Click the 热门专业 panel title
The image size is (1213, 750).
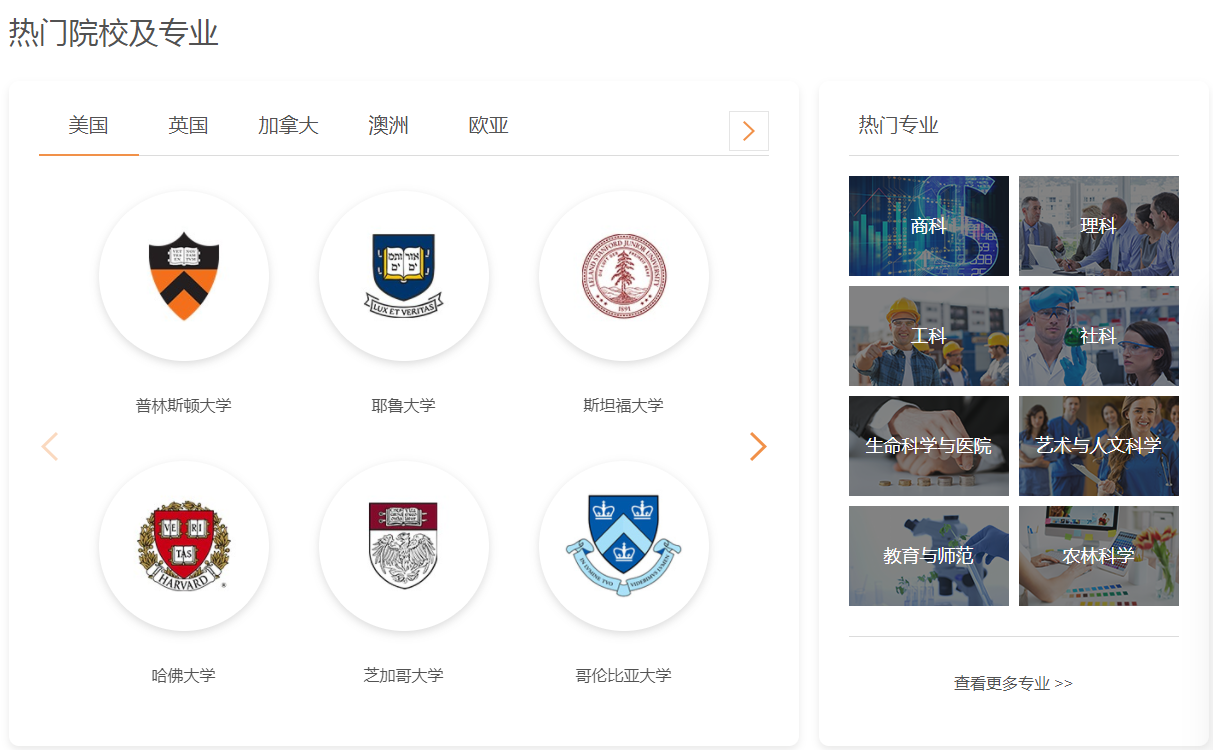click(x=899, y=125)
